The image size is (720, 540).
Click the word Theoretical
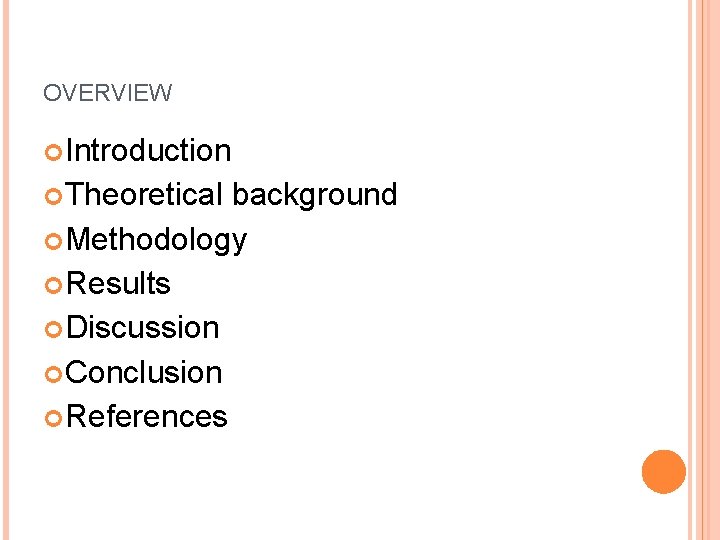pos(146,195)
